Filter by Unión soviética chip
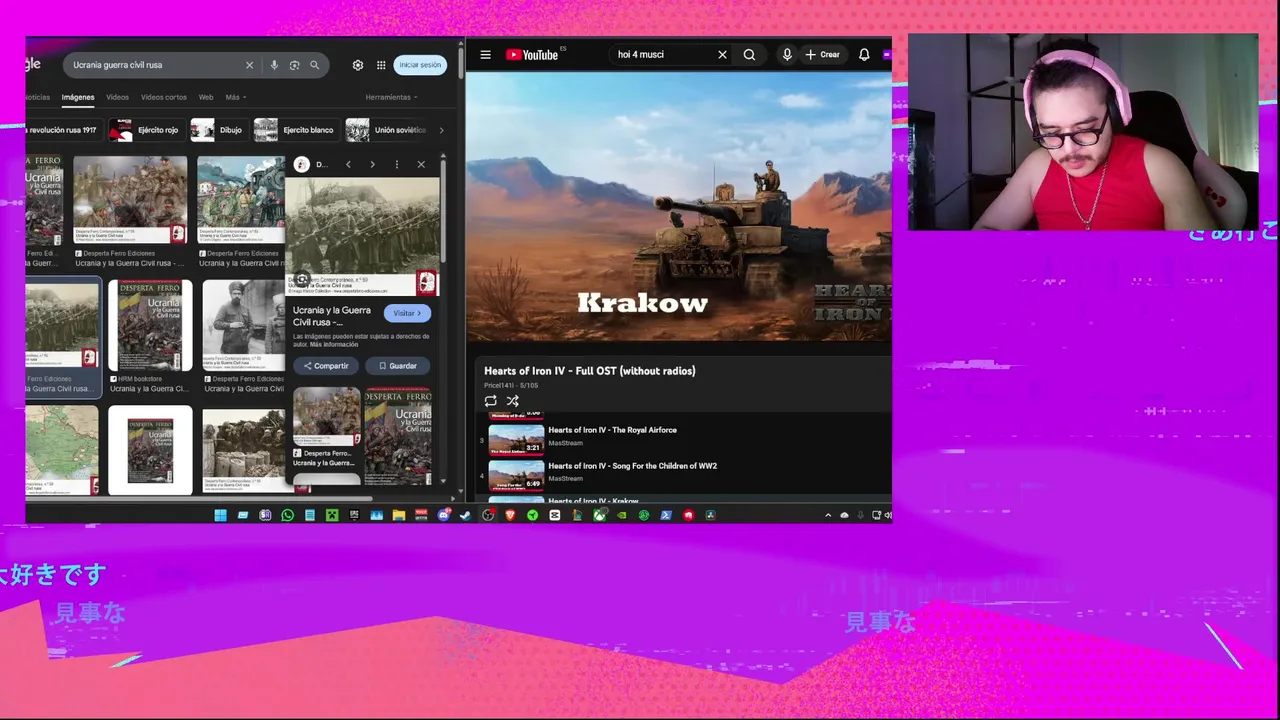The width and height of the screenshot is (1280, 720). (x=387, y=130)
